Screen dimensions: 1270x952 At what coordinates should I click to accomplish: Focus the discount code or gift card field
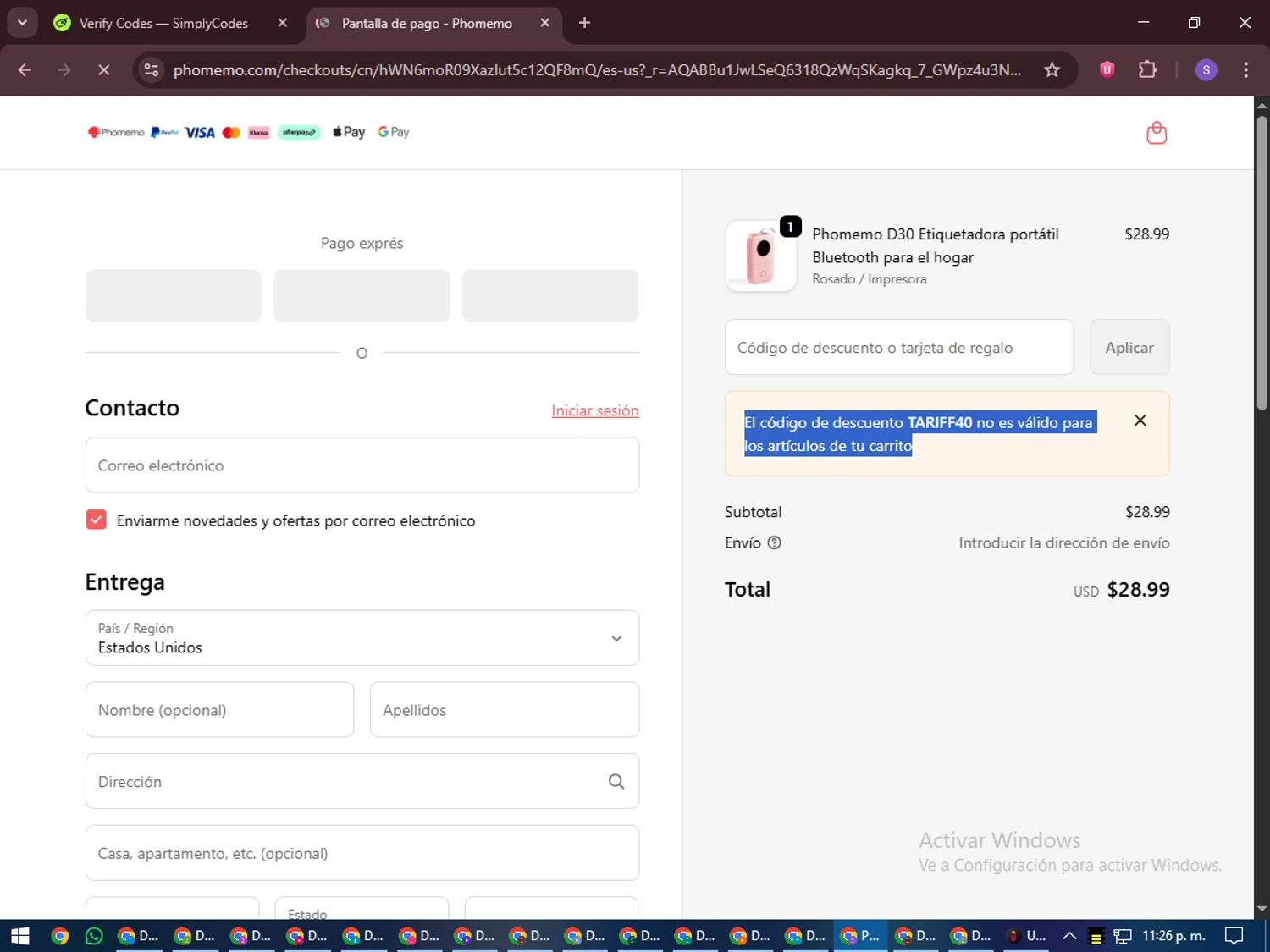point(899,347)
